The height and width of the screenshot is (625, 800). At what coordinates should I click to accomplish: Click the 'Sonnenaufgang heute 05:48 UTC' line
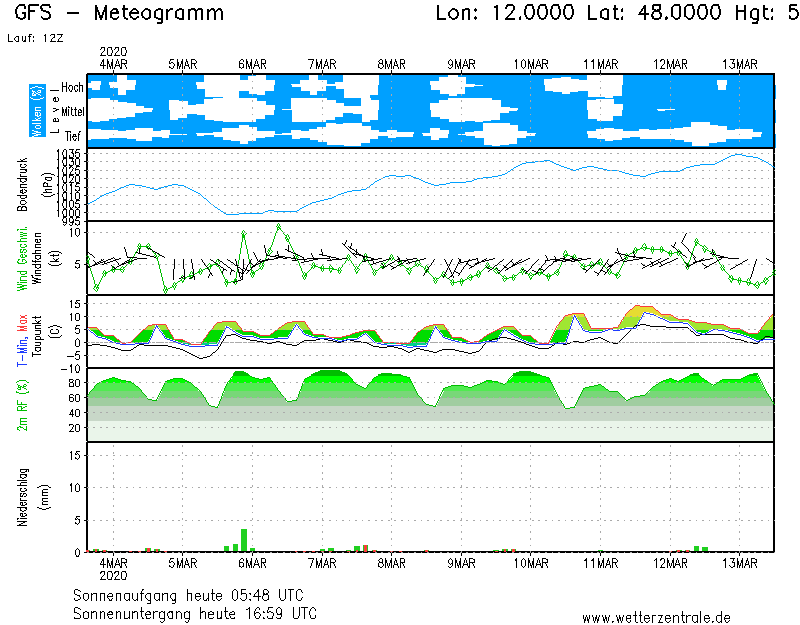tap(188, 595)
